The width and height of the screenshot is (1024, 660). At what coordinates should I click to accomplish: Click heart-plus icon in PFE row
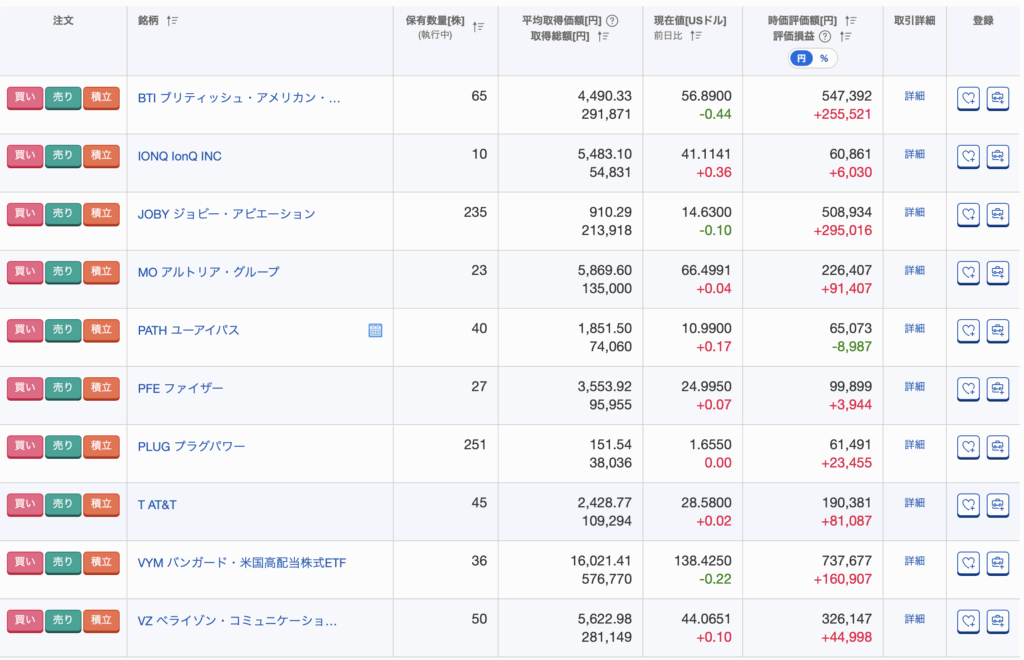(968, 389)
